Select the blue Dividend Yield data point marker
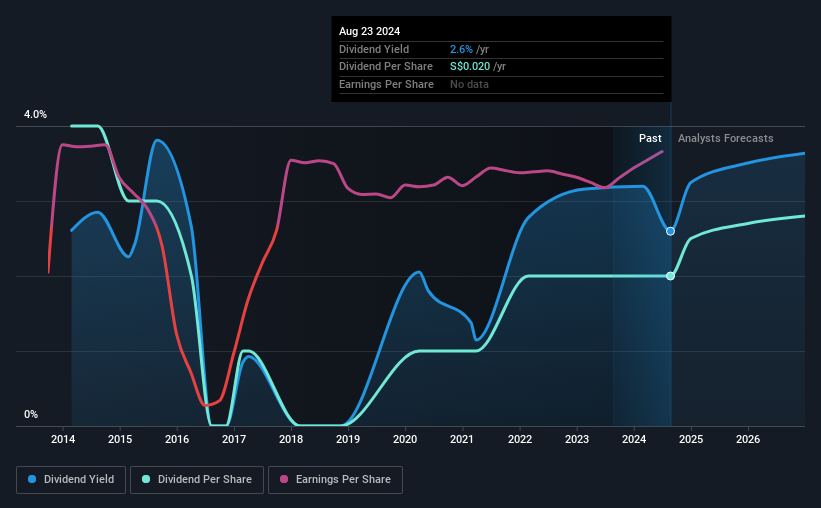The width and height of the screenshot is (821, 508). pos(670,231)
